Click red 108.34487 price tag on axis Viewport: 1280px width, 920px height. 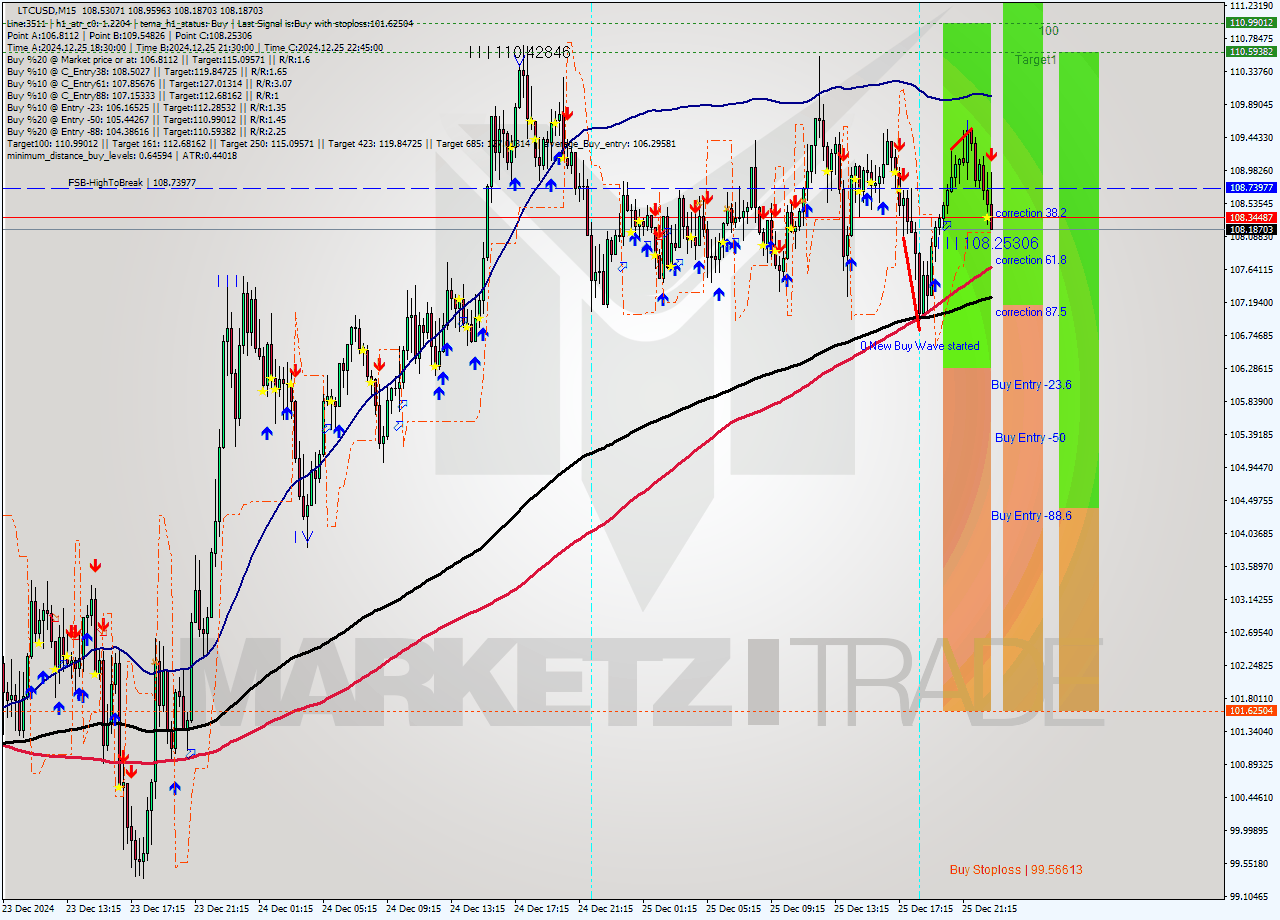[x=1252, y=217]
